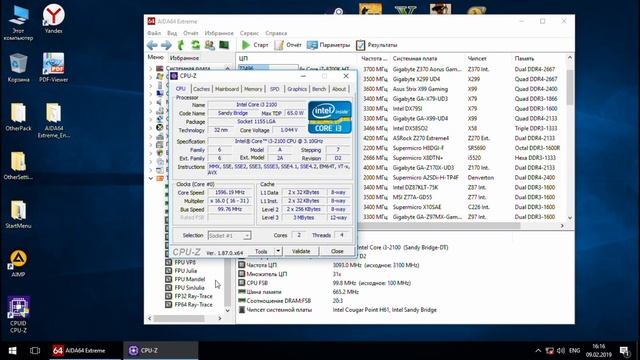640x360 pixels.
Task: Collapse the expanded benchmark tree node
Action: coord(151,178)
